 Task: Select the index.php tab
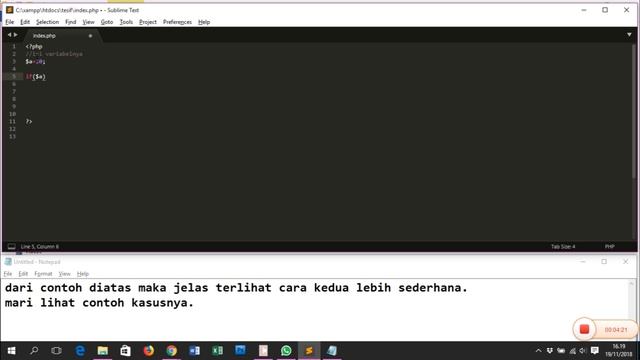coord(44,36)
